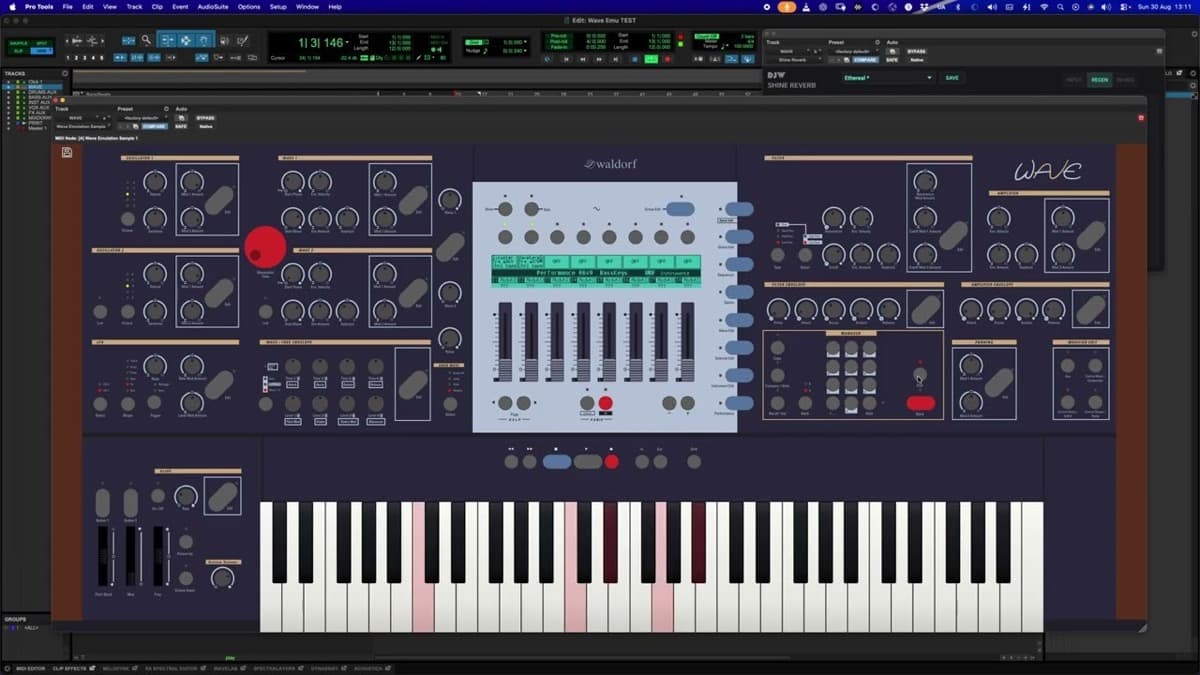Select the Grabber hand tool
The width and height of the screenshot is (1200, 675).
pos(204,41)
